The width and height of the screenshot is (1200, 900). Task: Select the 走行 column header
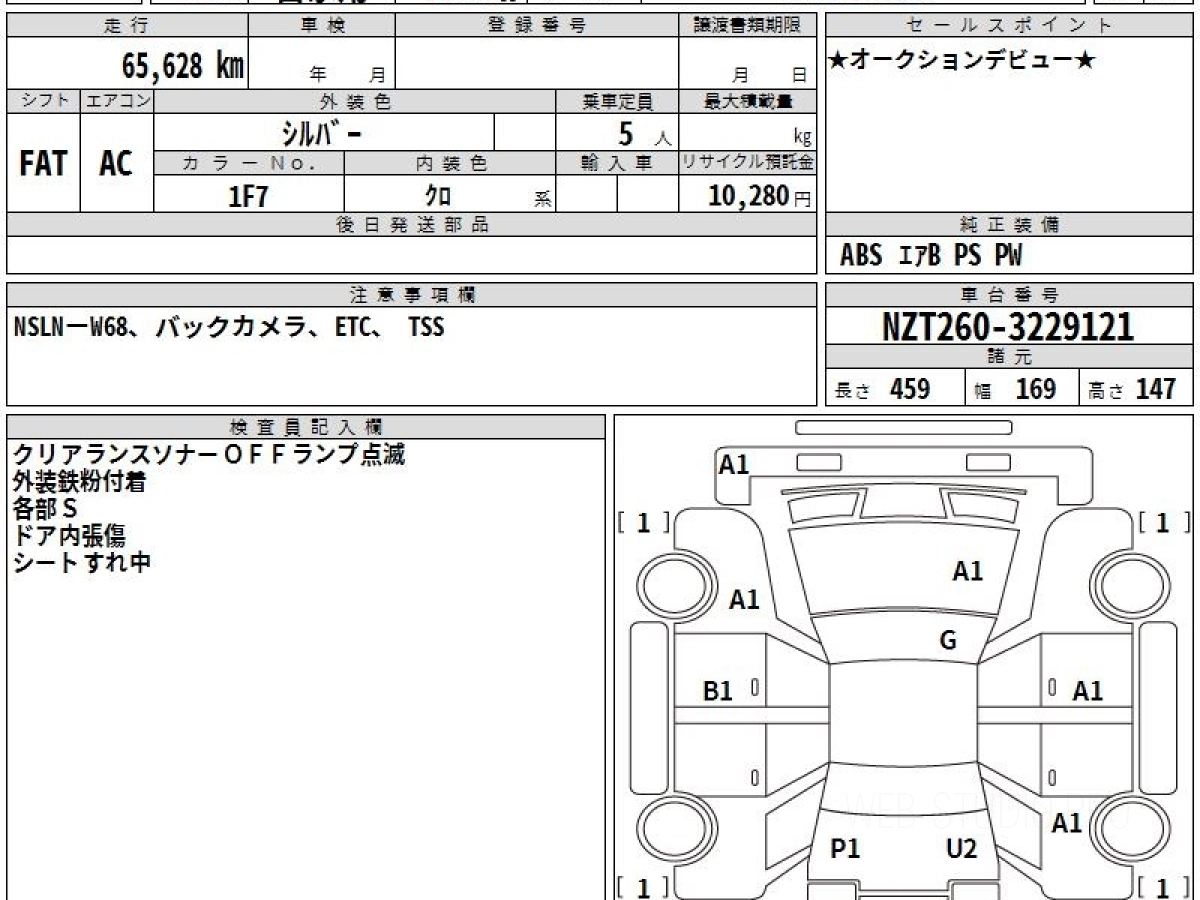click(127, 26)
